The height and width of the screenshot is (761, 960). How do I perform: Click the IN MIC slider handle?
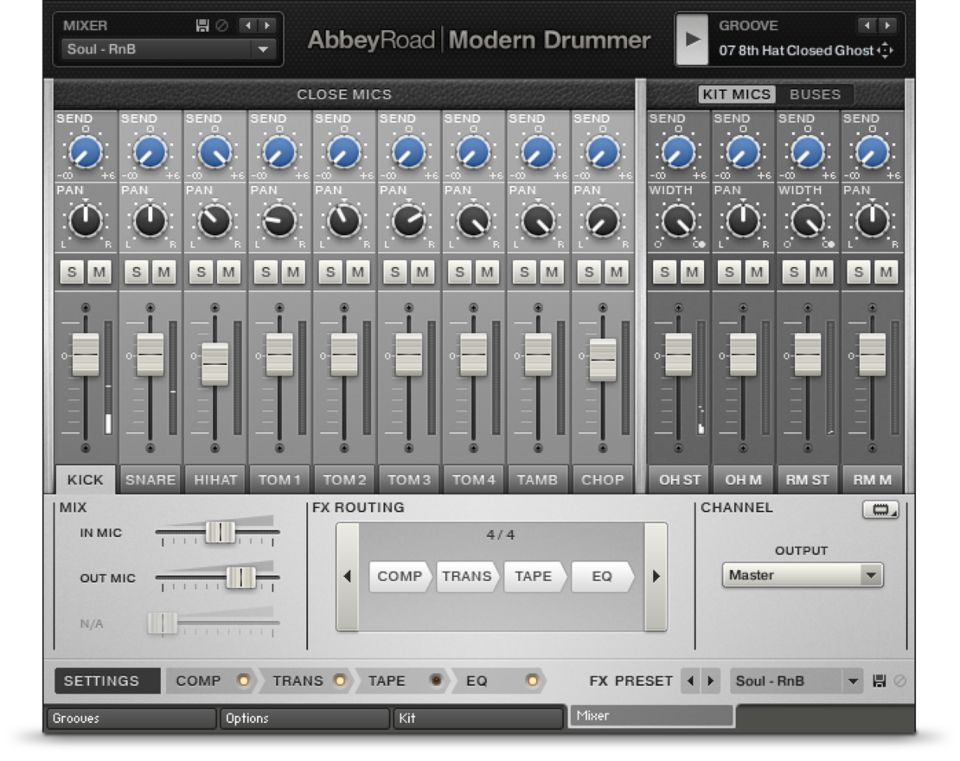(220, 533)
